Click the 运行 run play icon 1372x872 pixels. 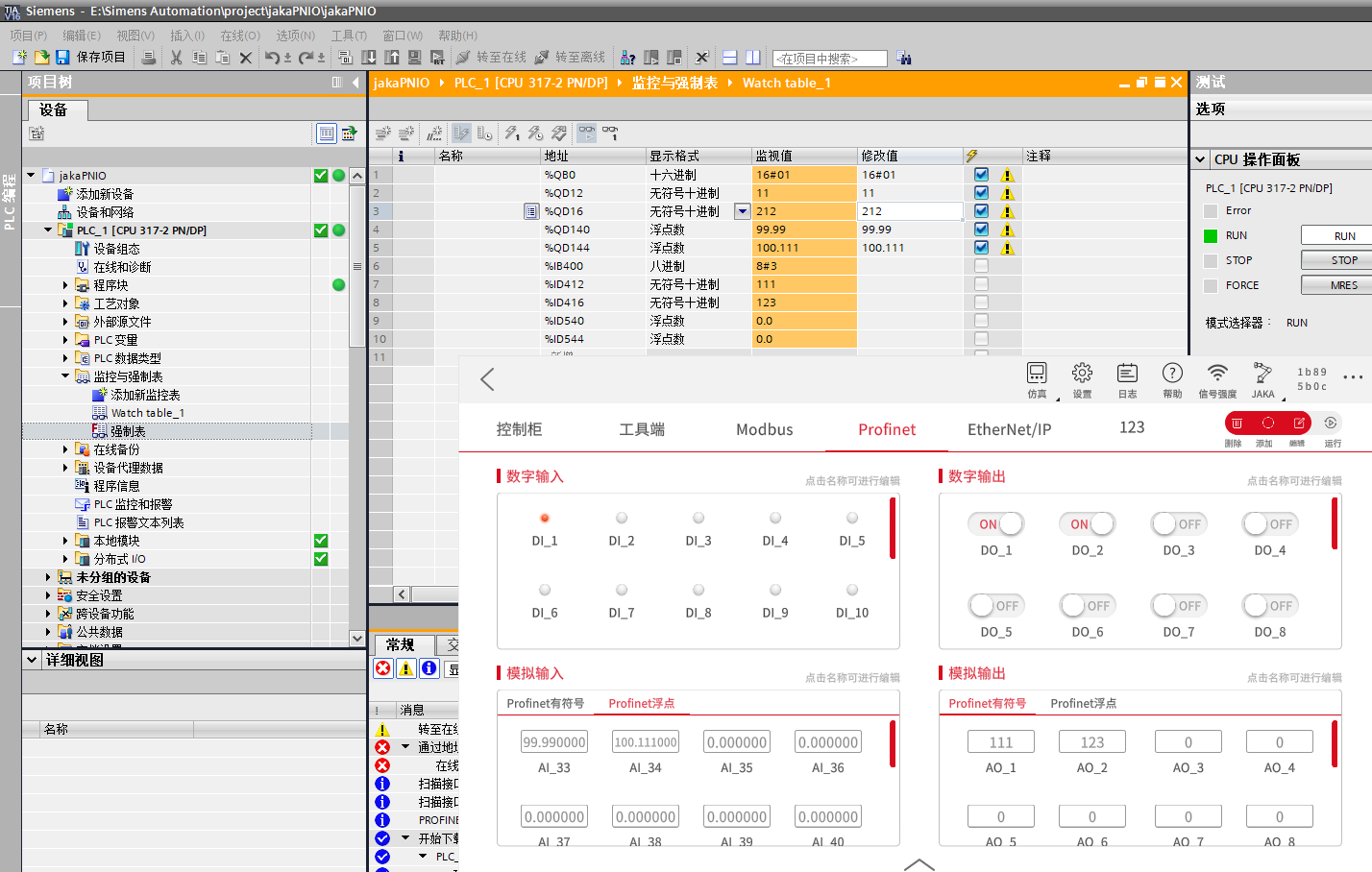[1331, 424]
